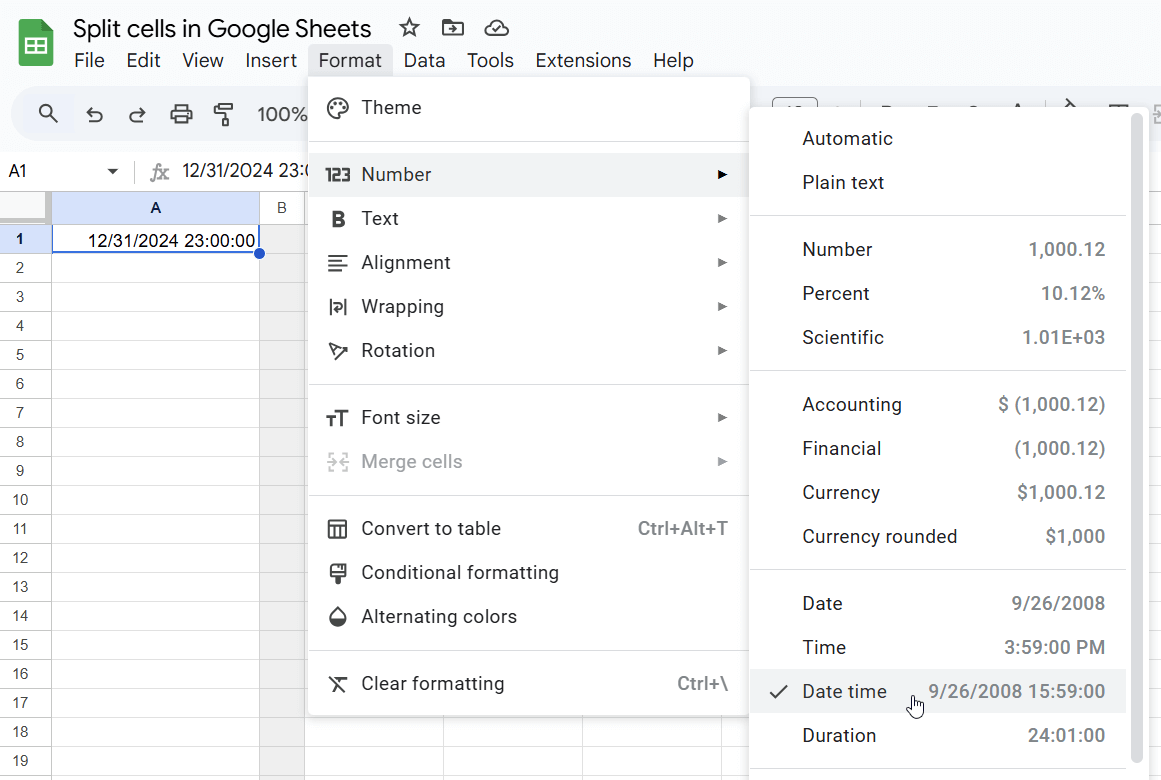Open the Extensions menu
This screenshot has height=780, width=1161.
[x=583, y=60]
